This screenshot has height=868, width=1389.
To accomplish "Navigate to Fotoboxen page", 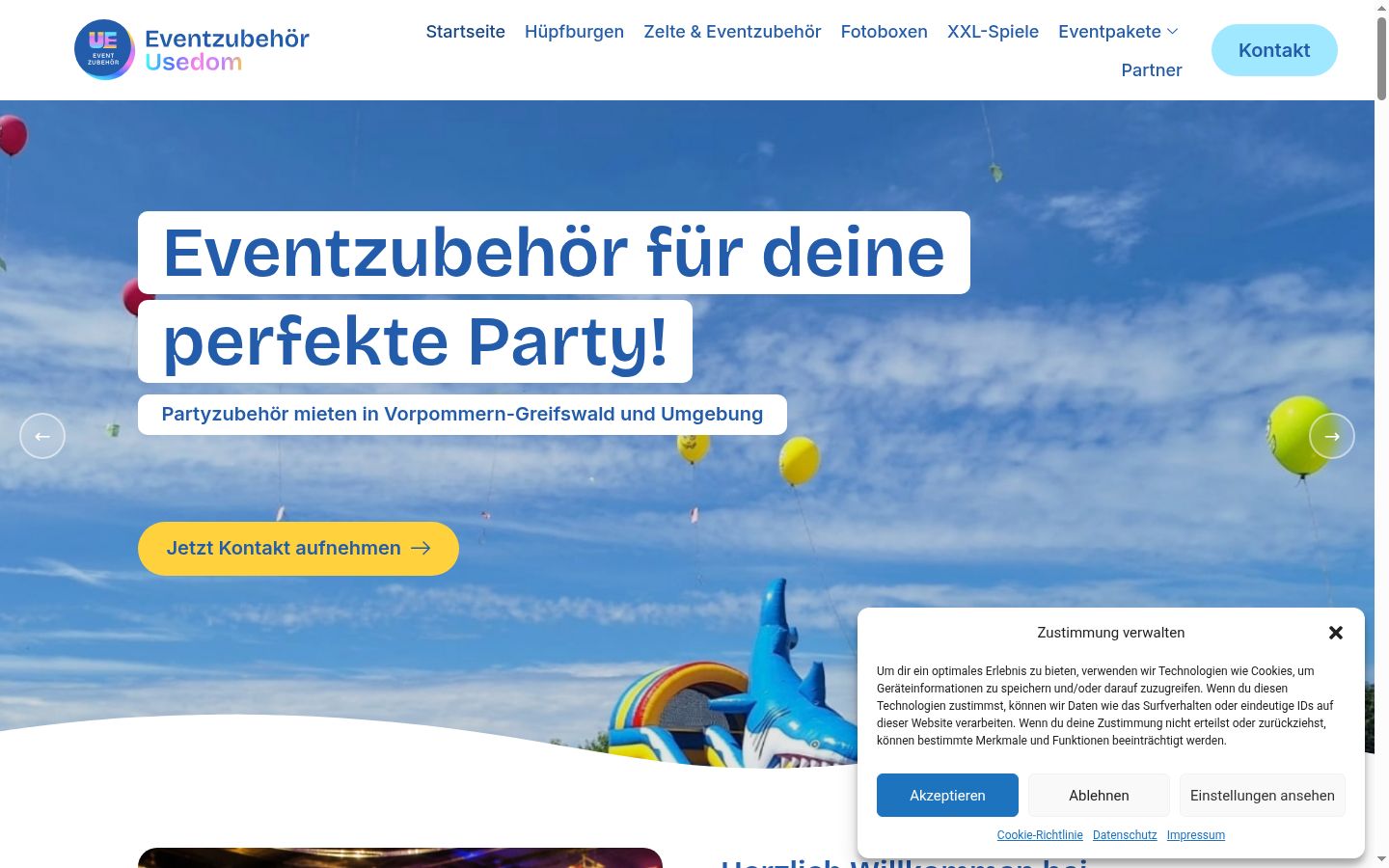I will (884, 32).
